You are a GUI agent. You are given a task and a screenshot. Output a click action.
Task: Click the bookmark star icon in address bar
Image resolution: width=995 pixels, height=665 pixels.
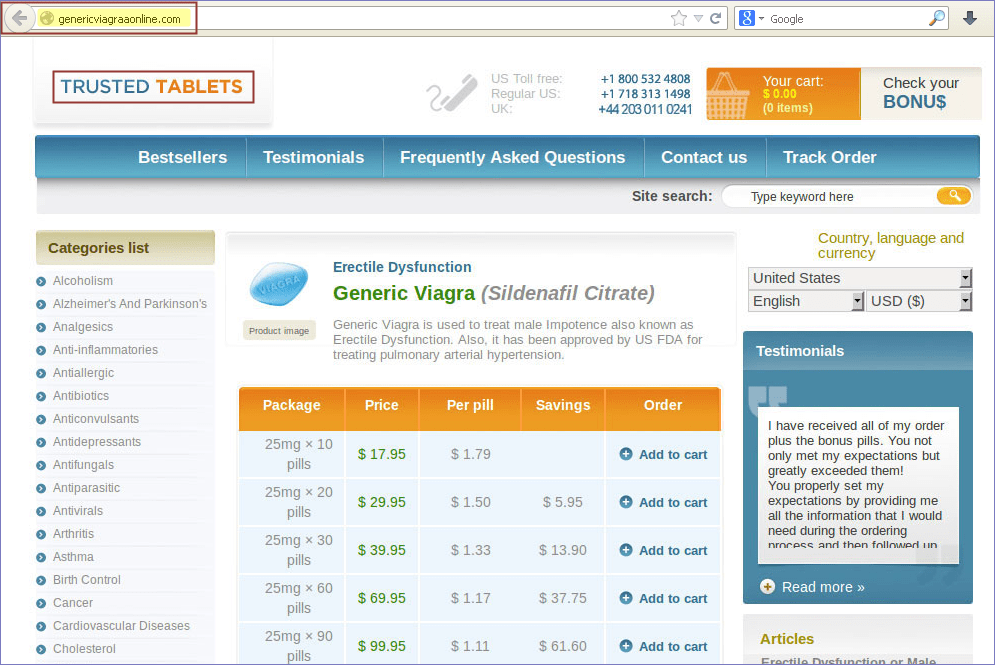(x=679, y=18)
